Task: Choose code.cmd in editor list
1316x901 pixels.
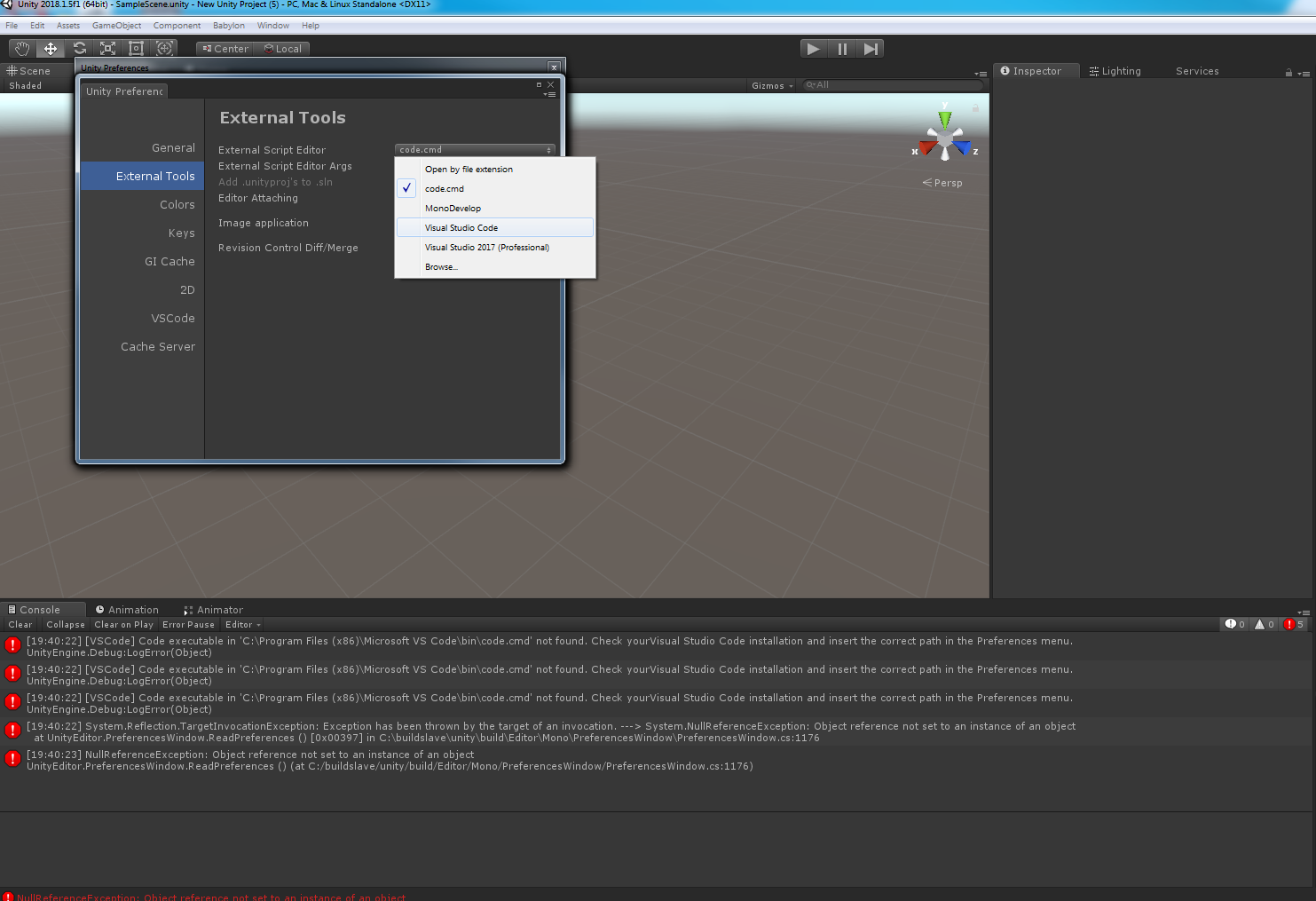Action: (x=495, y=189)
